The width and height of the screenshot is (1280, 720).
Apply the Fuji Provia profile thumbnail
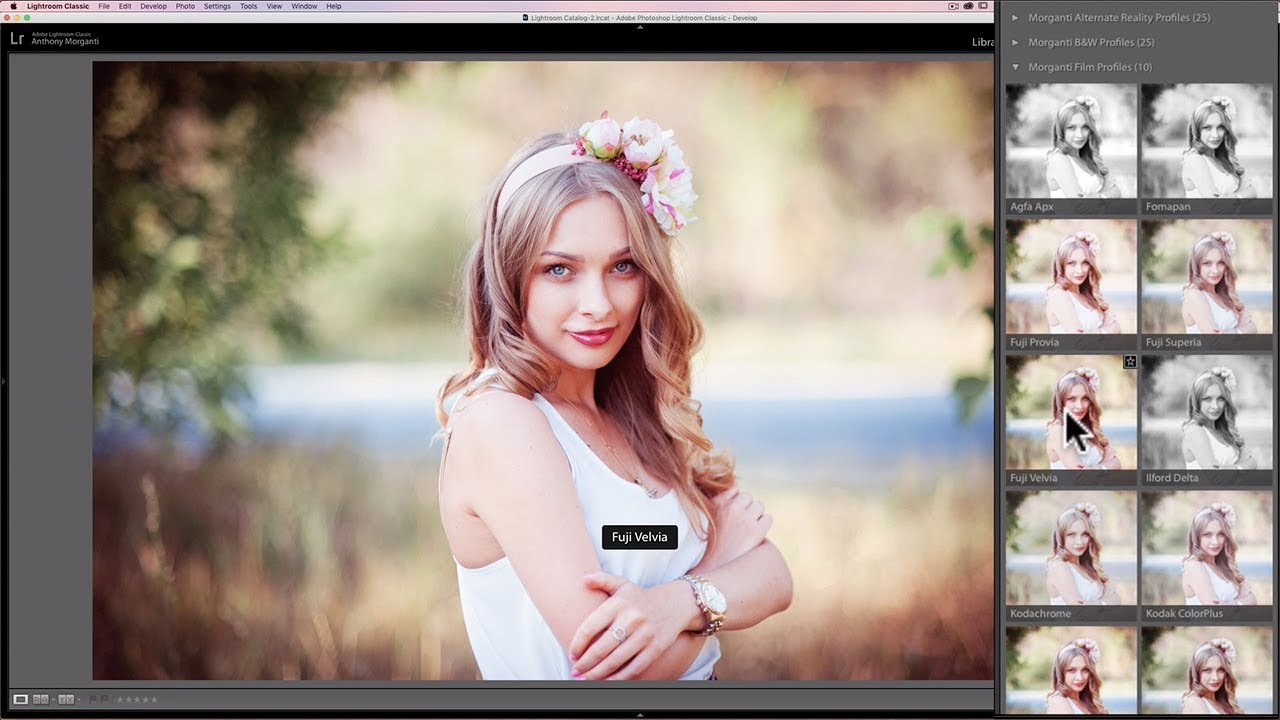tap(1071, 276)
